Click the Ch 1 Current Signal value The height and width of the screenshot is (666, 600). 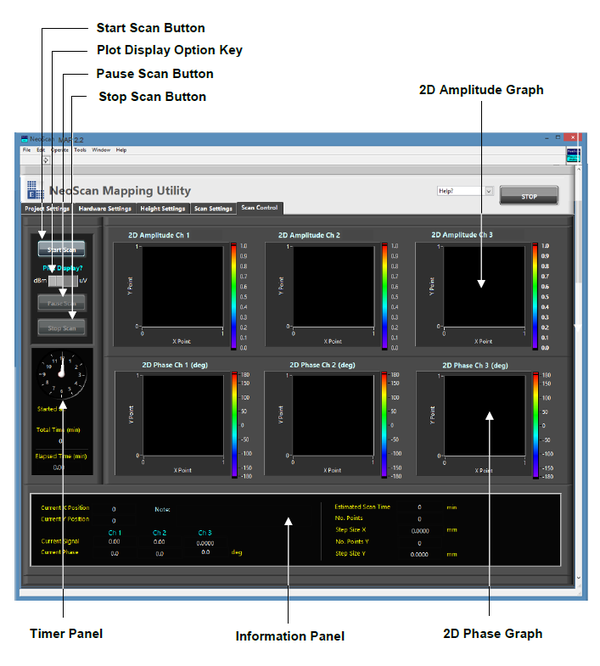(114, 542)
